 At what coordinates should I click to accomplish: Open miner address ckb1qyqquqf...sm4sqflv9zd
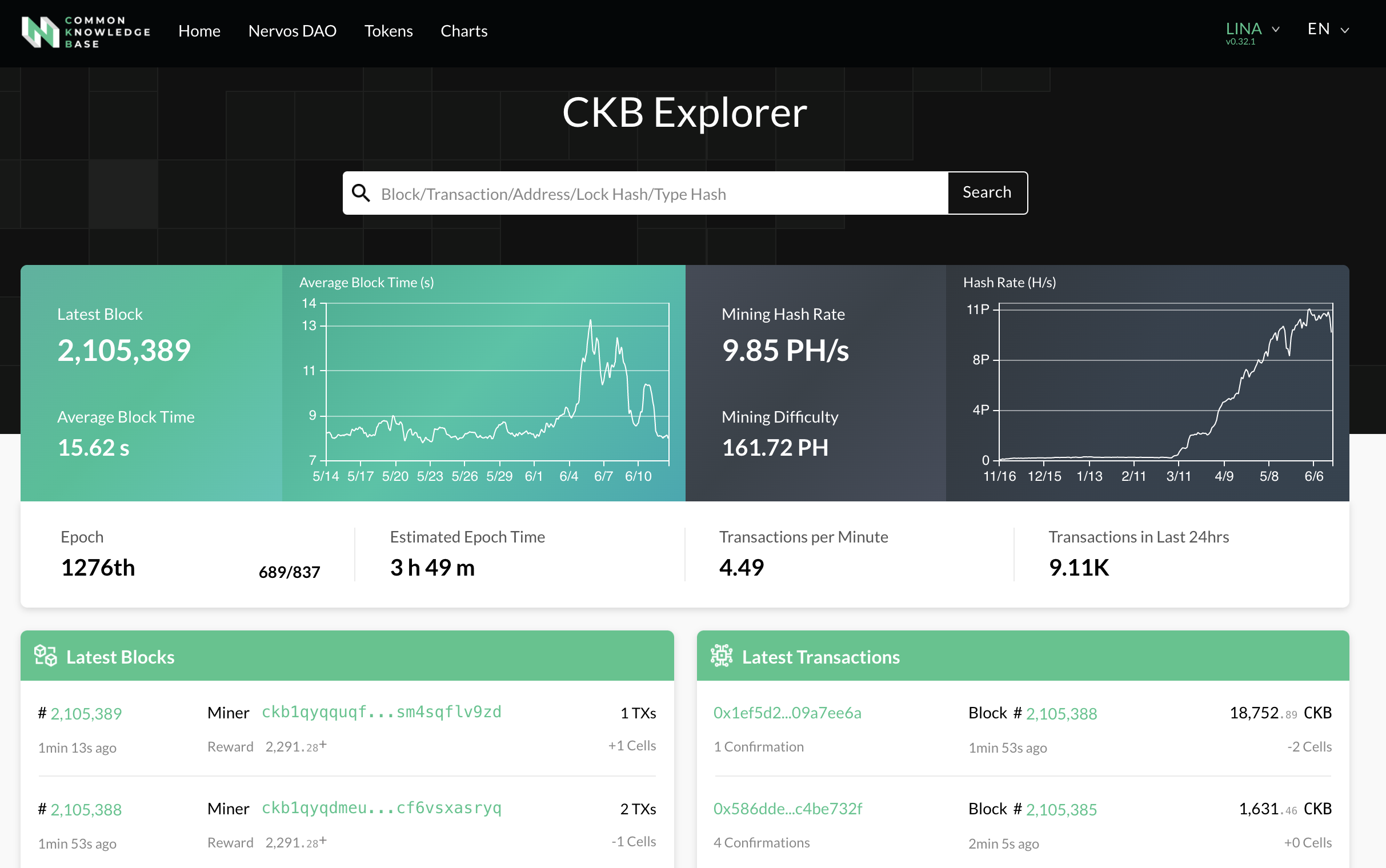381,712
